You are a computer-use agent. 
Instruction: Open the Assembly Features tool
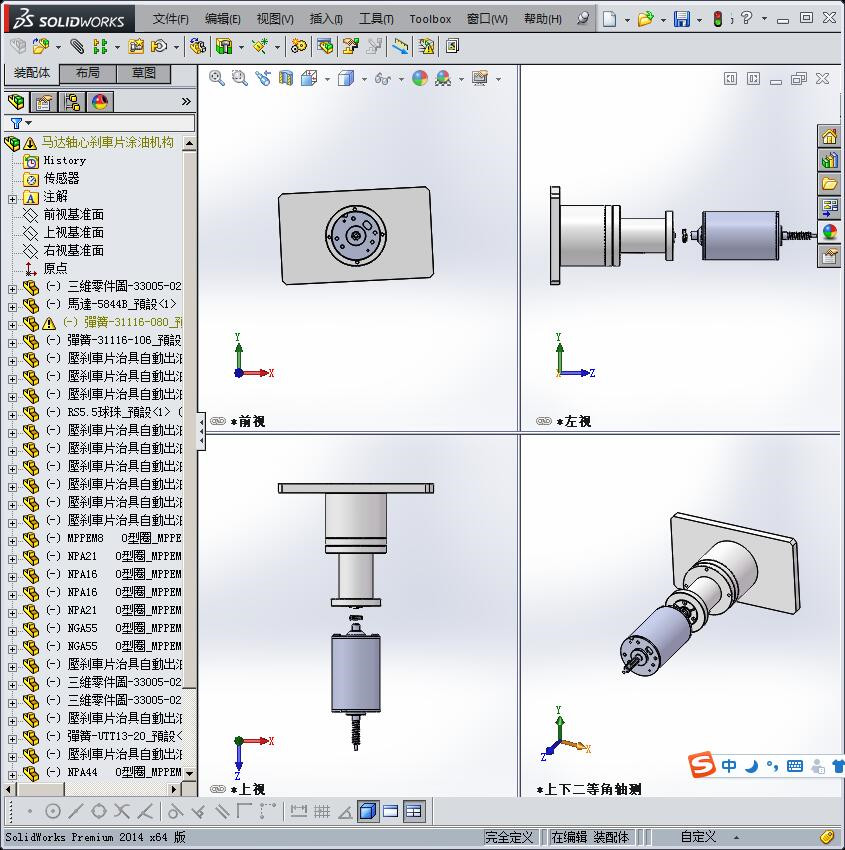tap(224, 47)
